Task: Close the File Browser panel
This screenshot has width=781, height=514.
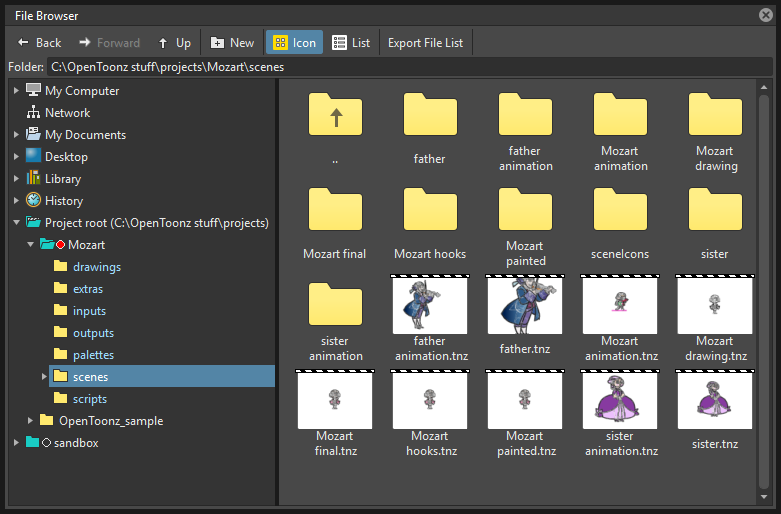Action: point(766,15)
